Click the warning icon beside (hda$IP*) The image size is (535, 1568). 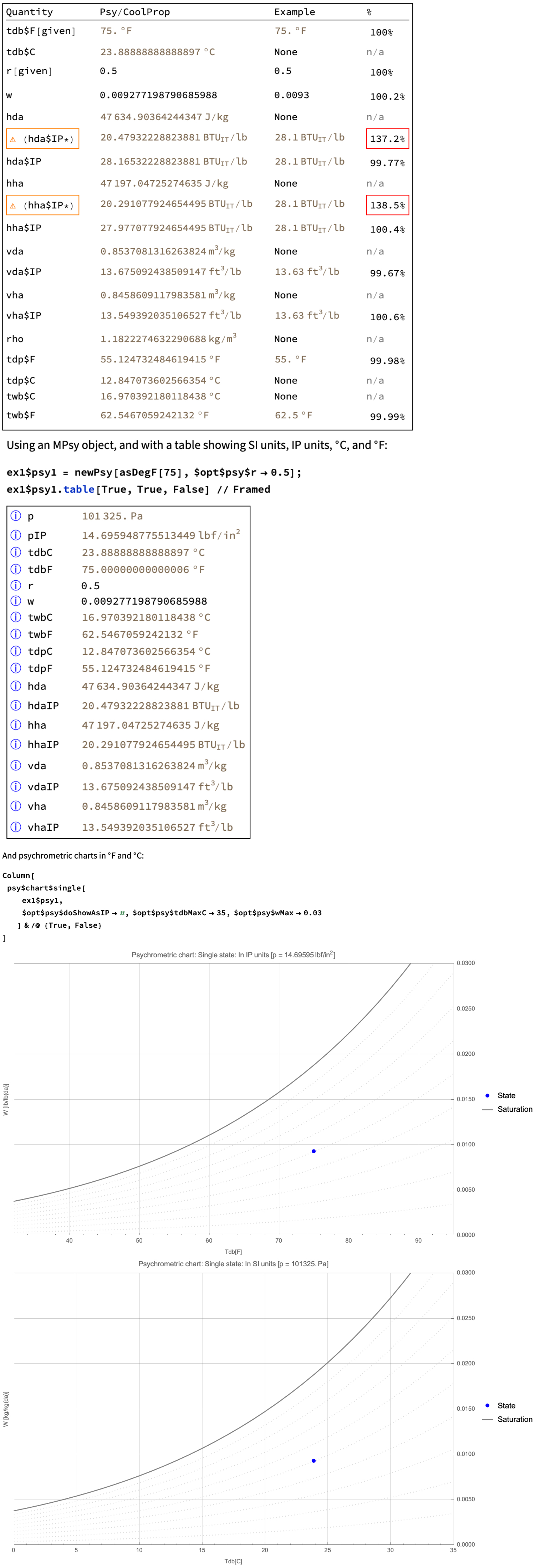(13, 139)
